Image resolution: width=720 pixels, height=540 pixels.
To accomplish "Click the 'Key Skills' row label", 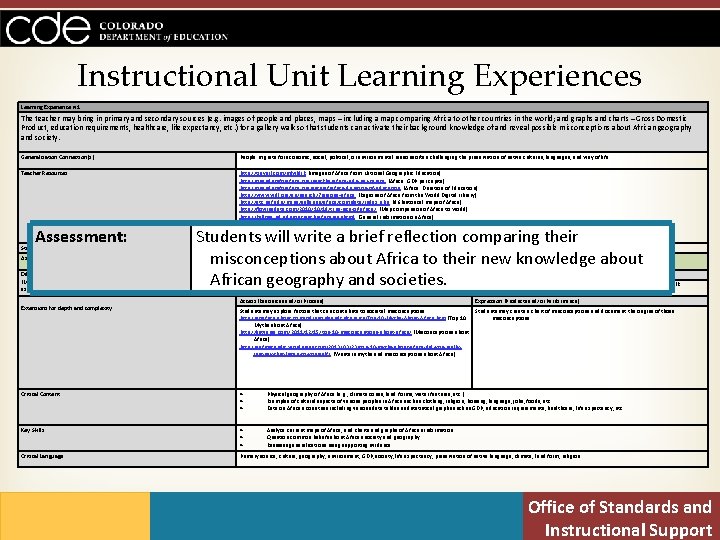I will [x=32, y=430].
